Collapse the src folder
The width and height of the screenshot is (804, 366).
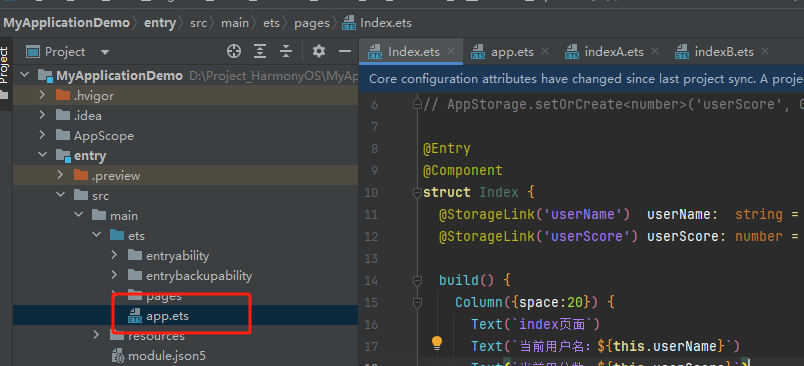[x=61, y=195]
